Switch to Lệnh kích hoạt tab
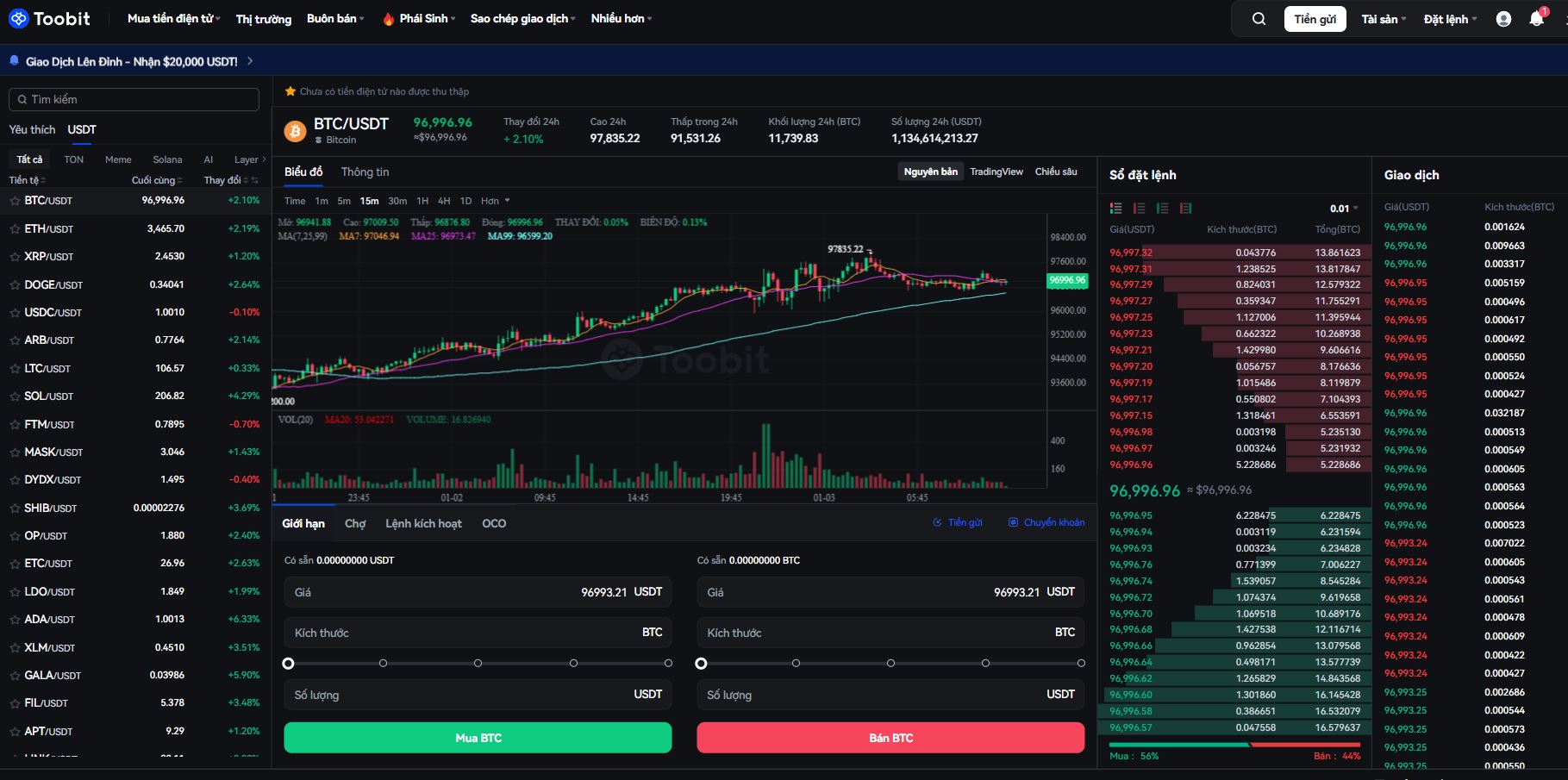Image resolution: width=1568 pixels, height=780 pixels. point(423,523)
